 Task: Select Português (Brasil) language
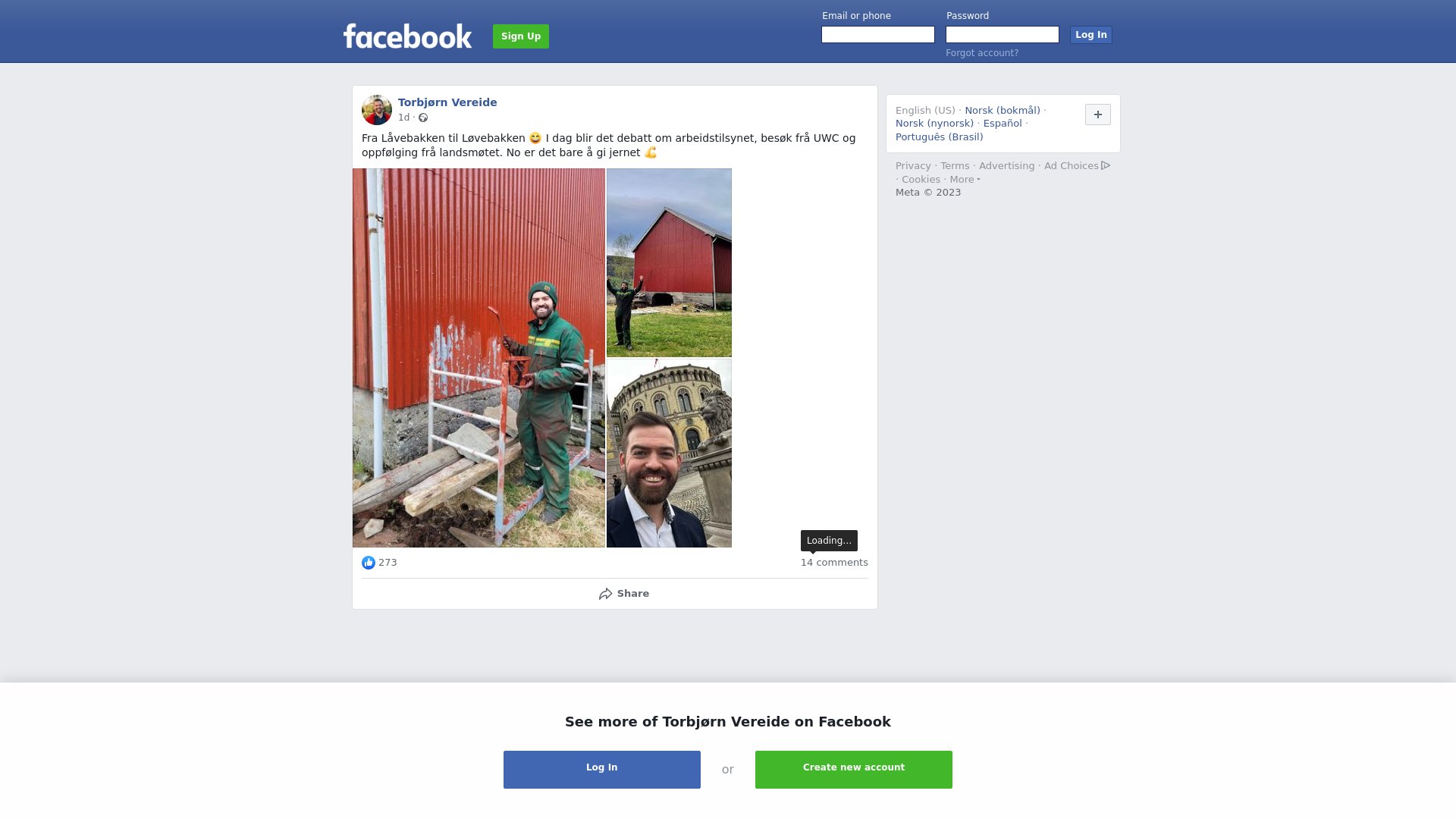coord(939,137)
